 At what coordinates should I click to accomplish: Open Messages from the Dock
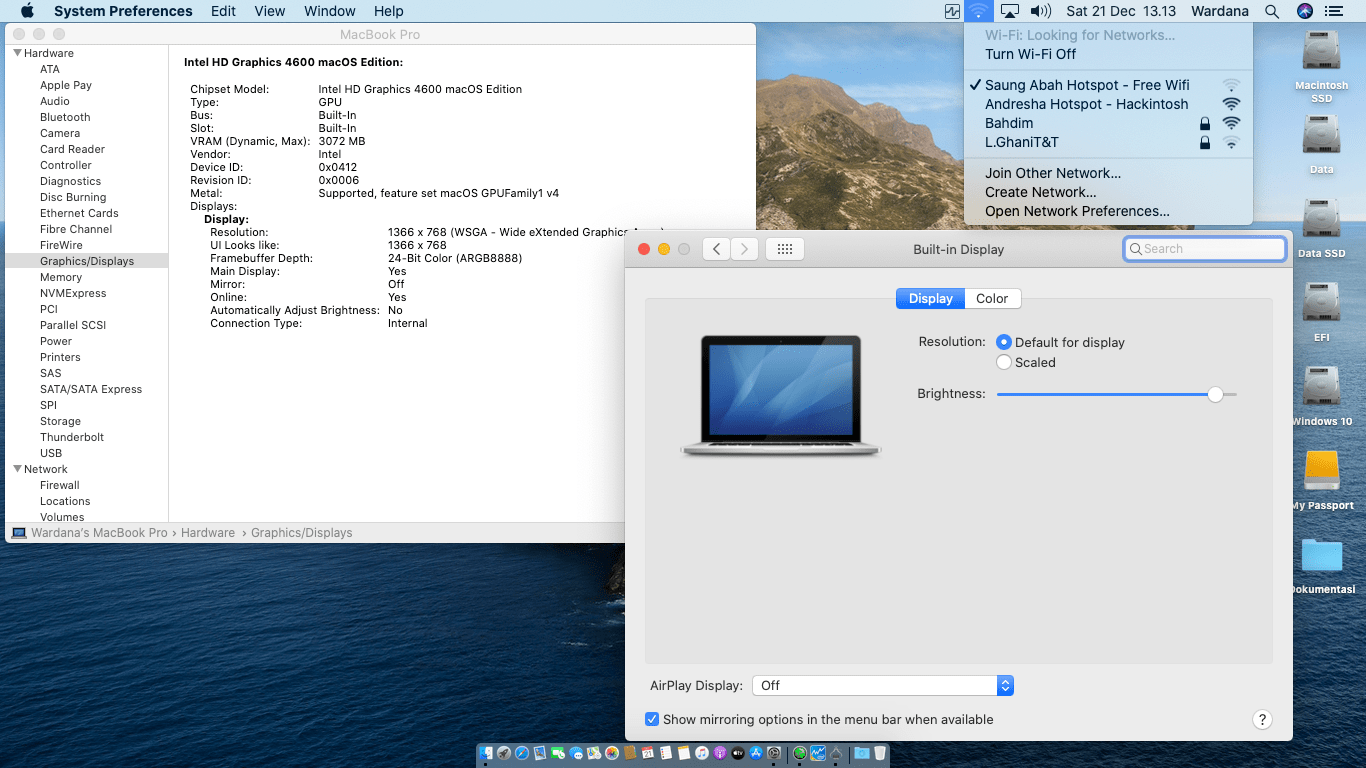pos(576,753)
